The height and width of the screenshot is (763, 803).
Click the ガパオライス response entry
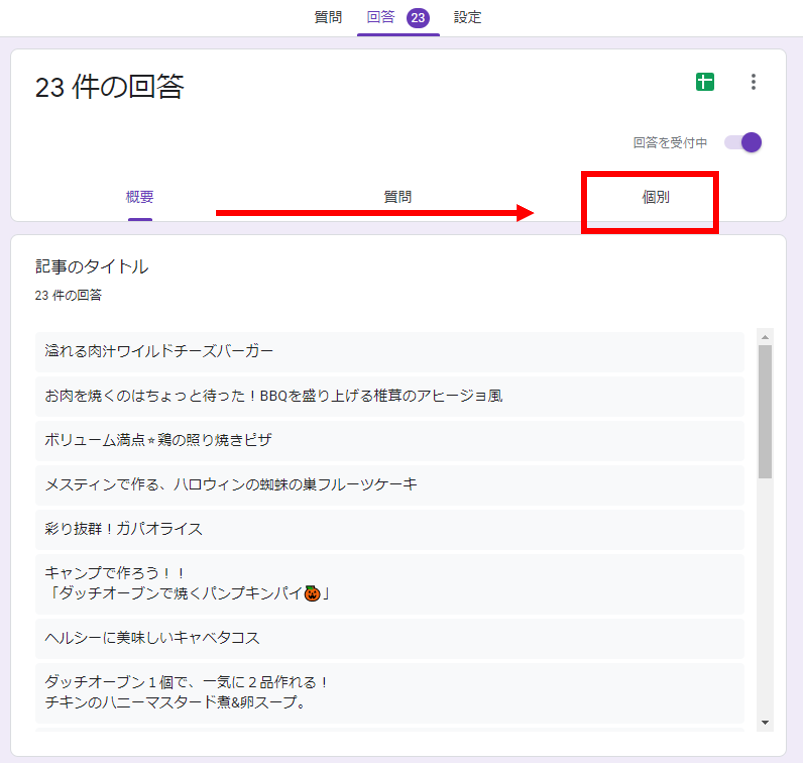389,528
